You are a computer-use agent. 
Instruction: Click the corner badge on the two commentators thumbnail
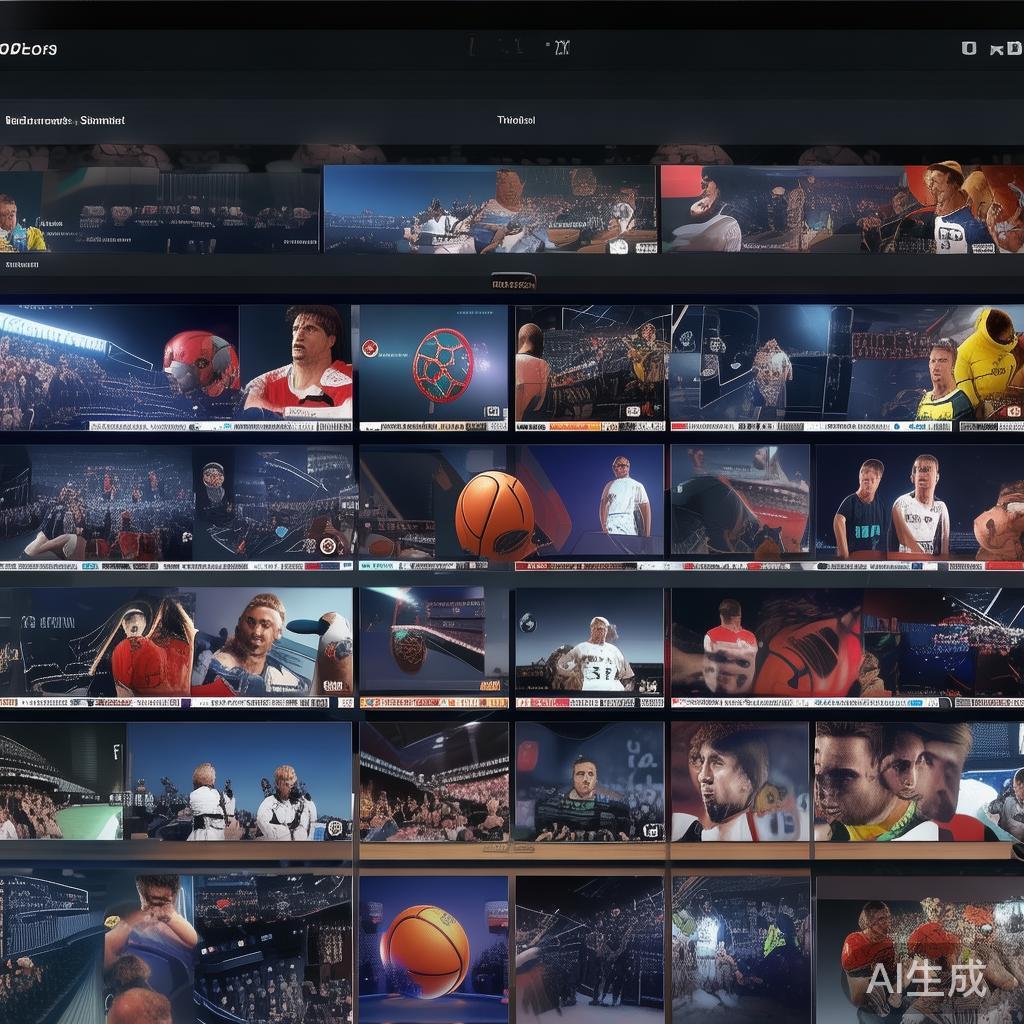[x=334, y=827]
